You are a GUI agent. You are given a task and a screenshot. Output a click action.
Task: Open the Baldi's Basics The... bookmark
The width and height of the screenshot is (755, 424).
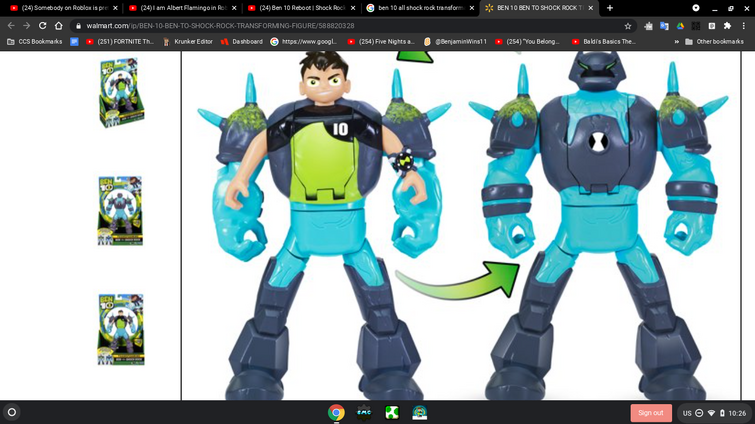click(x=604, y=42)
